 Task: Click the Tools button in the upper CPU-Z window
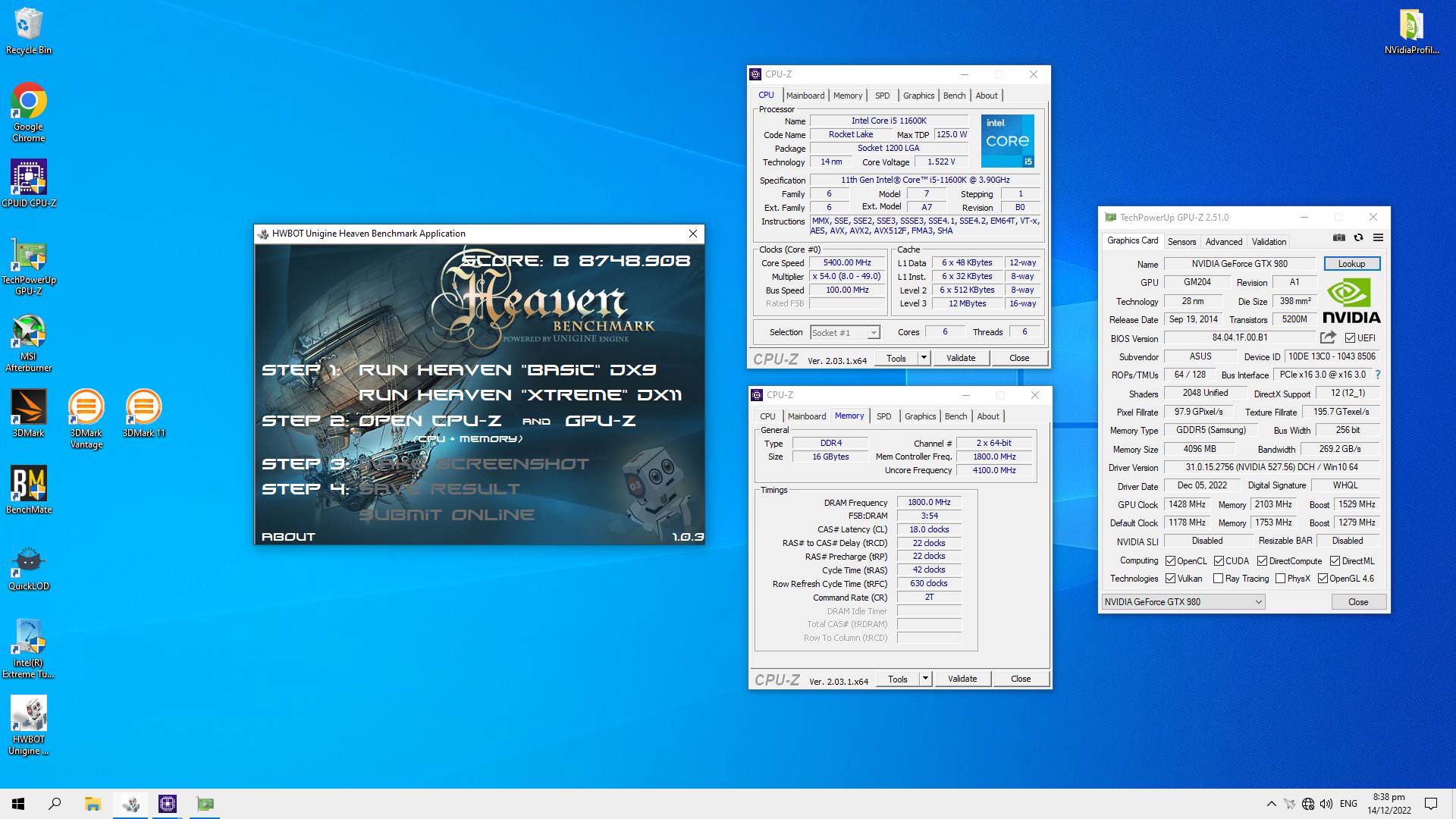[896, 358]
